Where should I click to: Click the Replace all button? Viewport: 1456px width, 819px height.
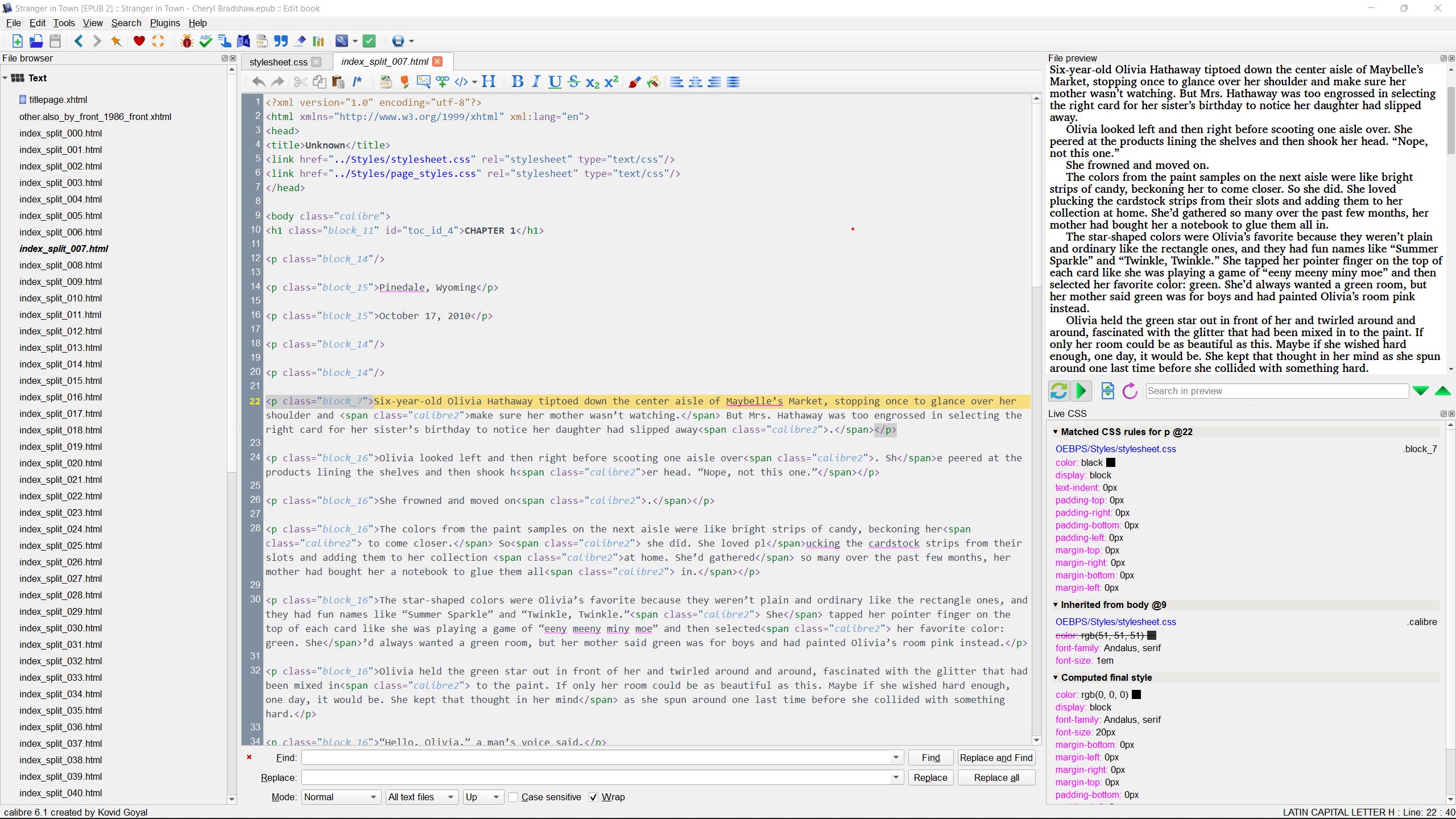(996, 777)
